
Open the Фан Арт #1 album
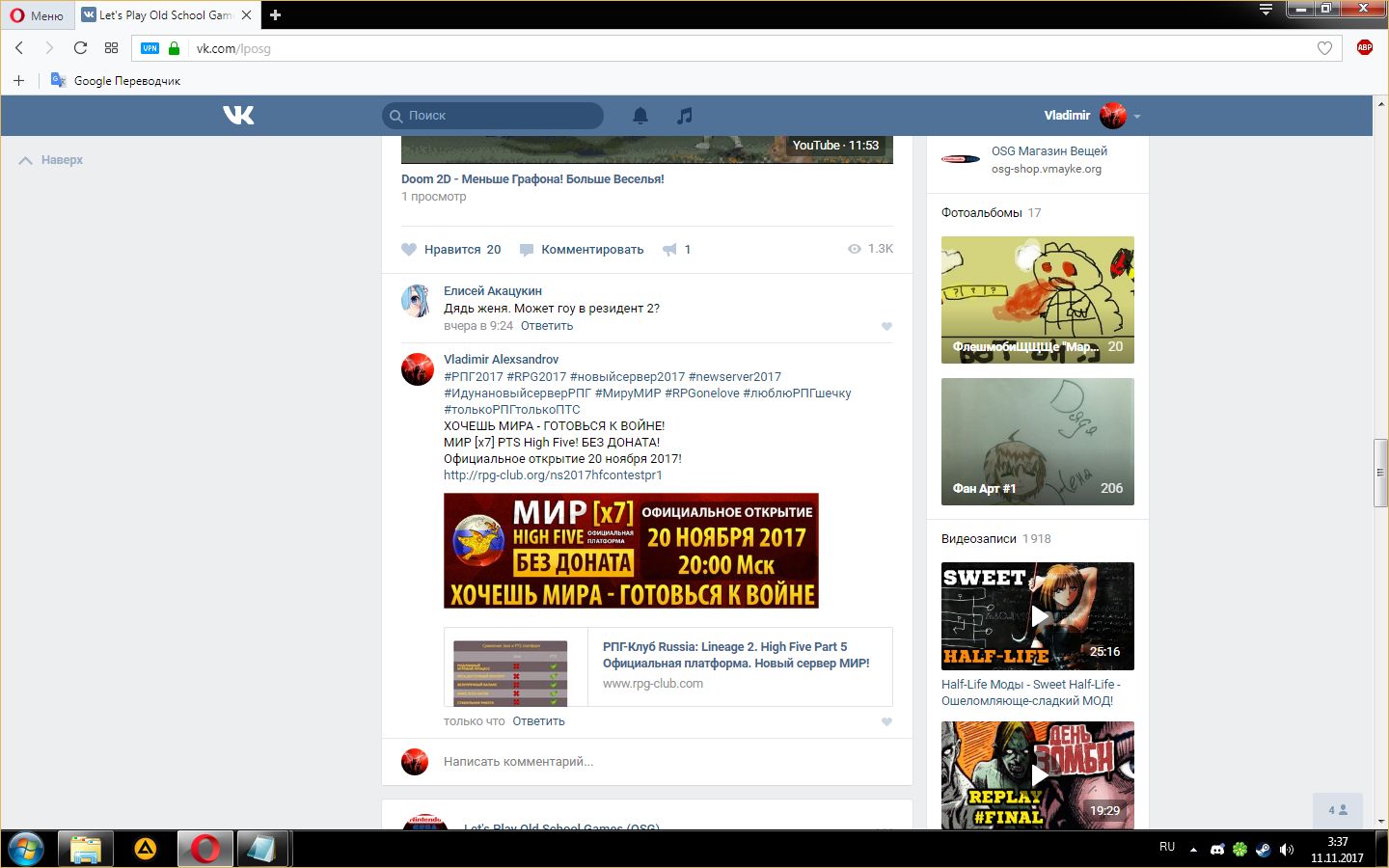[1038, 442]
